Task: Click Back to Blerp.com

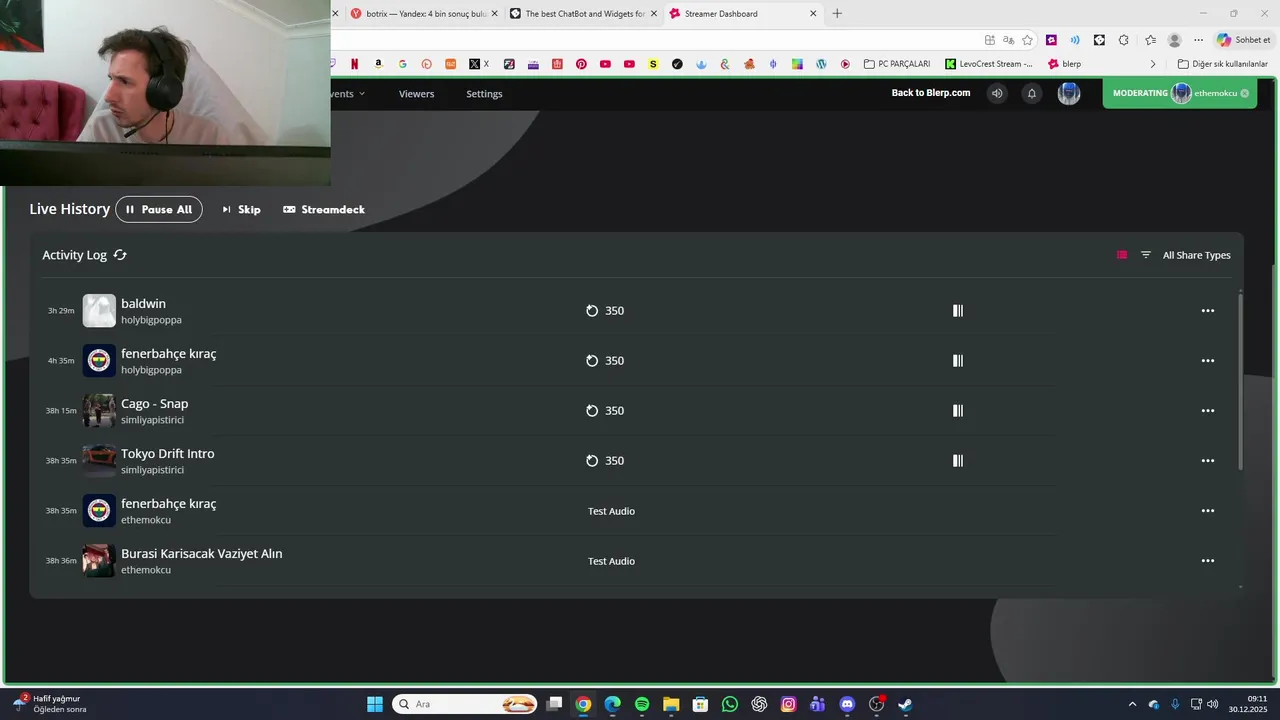Action: pos(931,93)
